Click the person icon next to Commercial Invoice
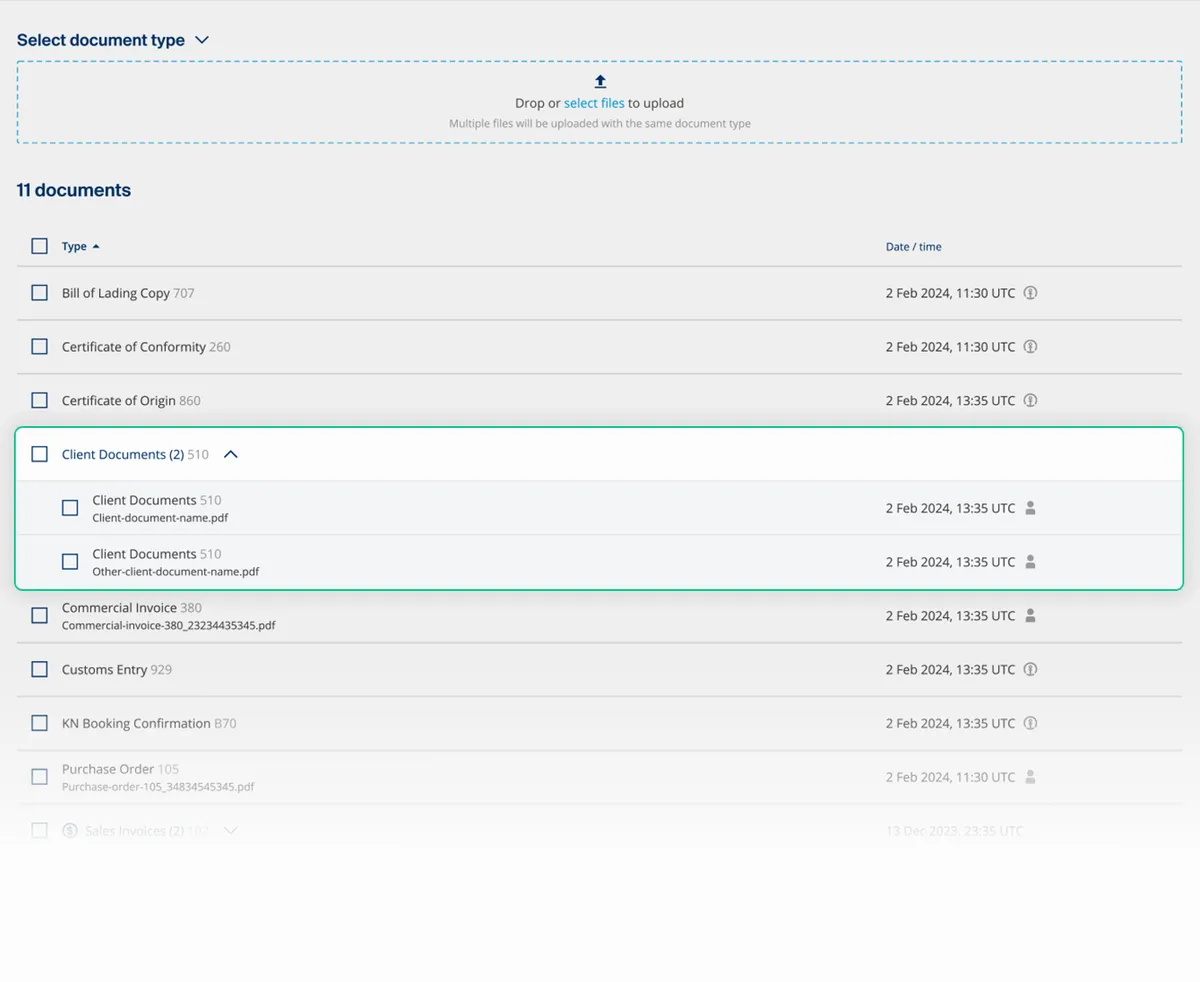The image size is (1200, 982). (x=1030, y=615)
